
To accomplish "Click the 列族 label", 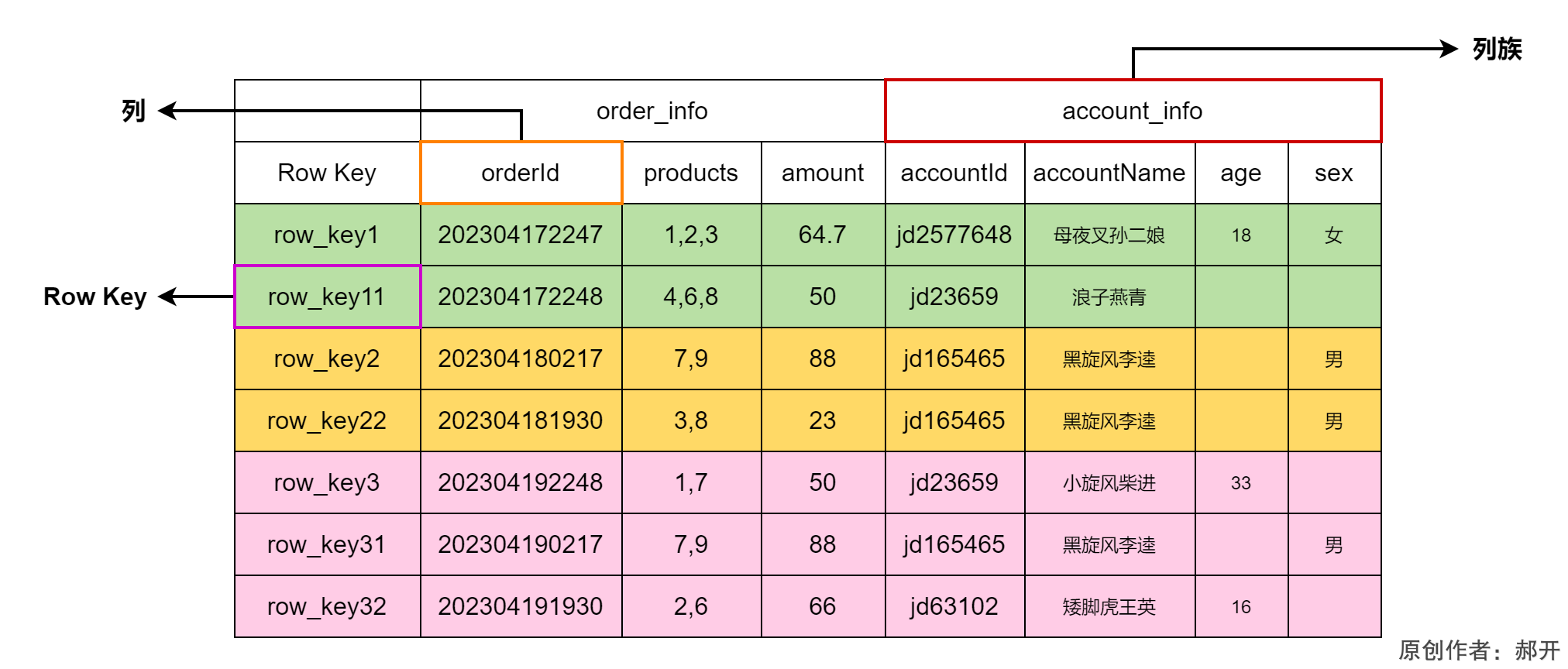I will (x=1497, y=49).
